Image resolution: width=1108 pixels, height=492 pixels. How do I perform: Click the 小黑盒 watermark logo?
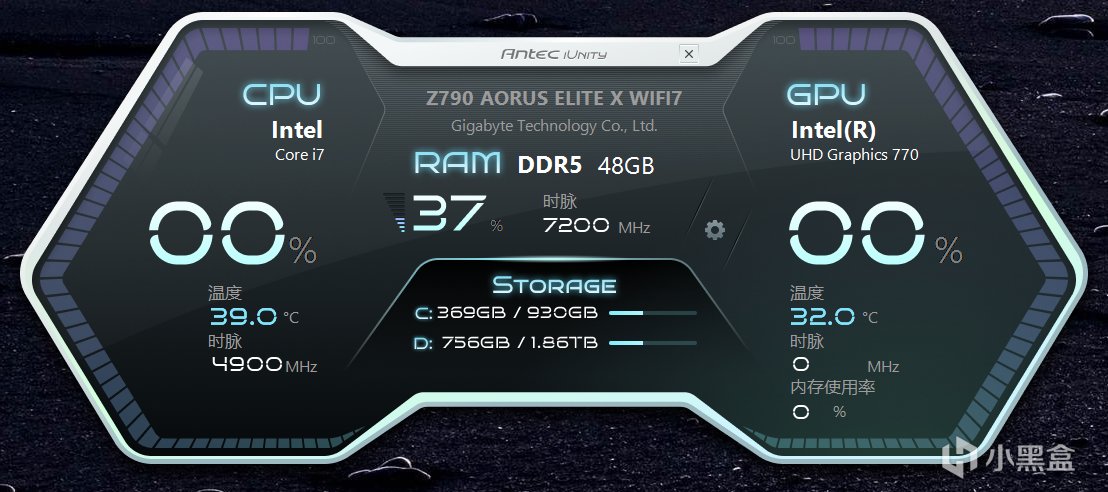tap(1009, 457)
